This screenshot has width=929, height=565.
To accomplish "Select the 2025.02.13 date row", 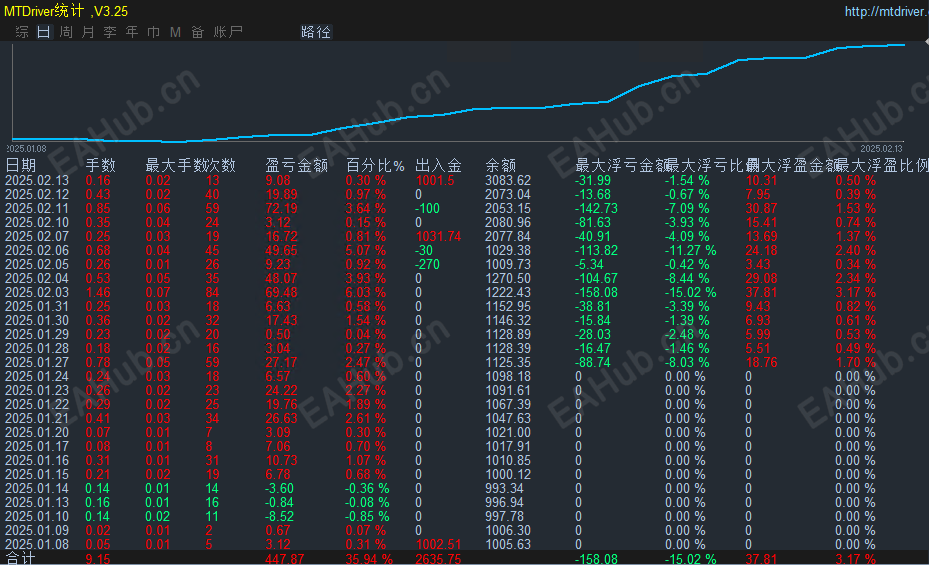I will [37, 181].
